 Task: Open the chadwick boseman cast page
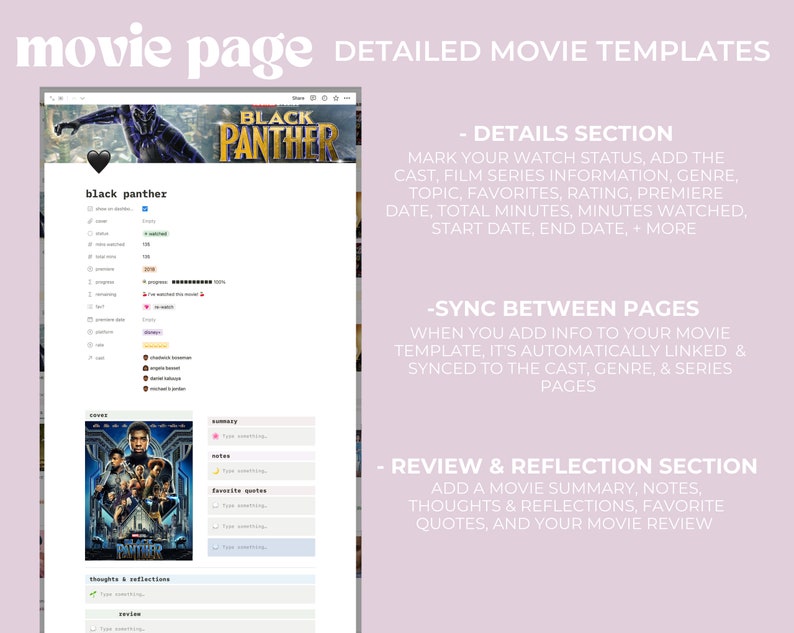167,358
